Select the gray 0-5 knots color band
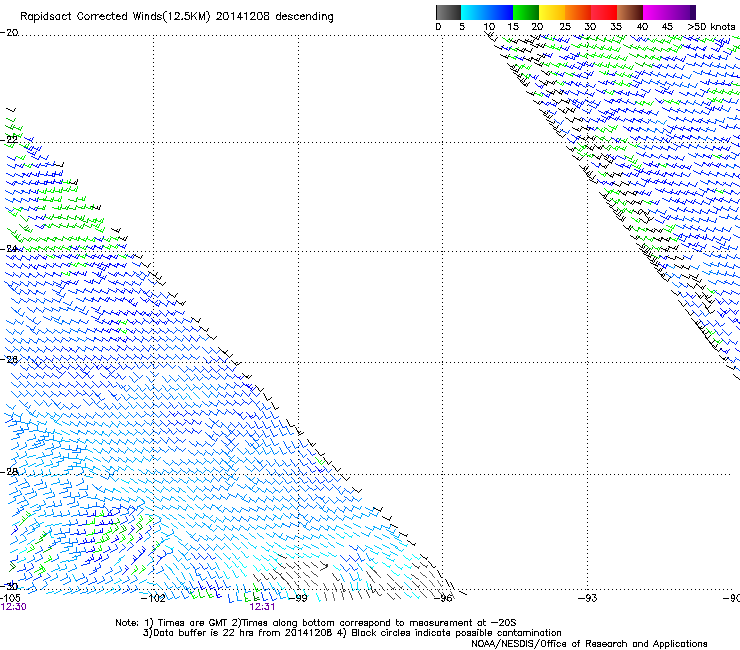 (x=448, y=12)
